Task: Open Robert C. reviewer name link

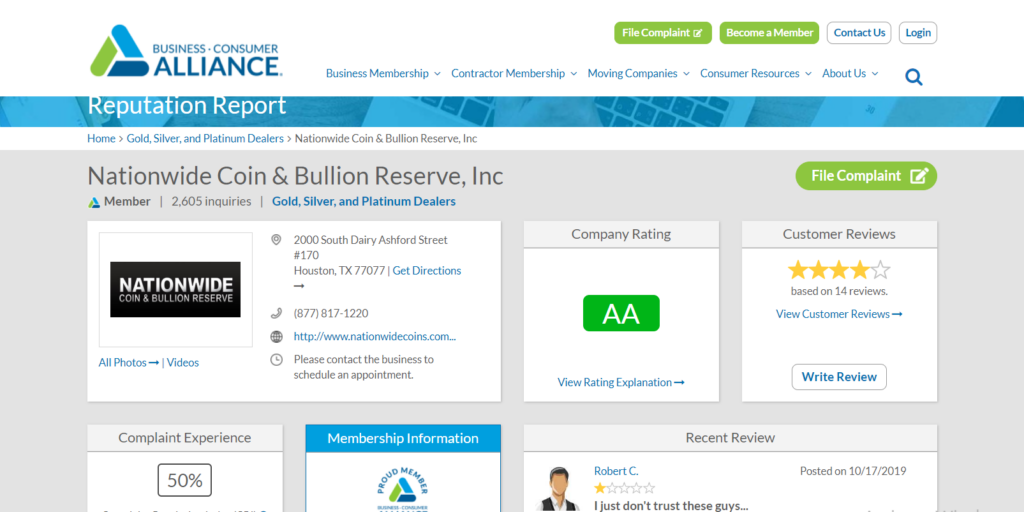Action: pyautogui.click(x=616, y=471)
